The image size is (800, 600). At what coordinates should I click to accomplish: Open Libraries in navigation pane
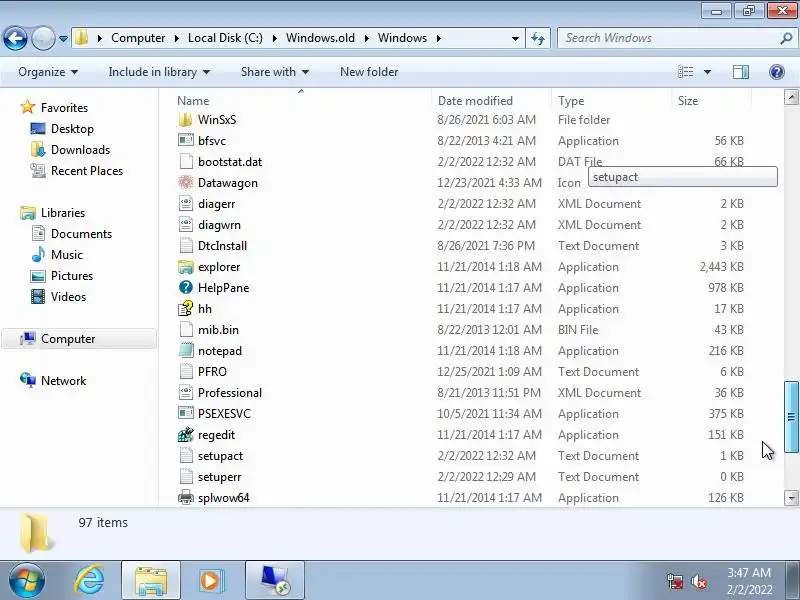point(63,213)
